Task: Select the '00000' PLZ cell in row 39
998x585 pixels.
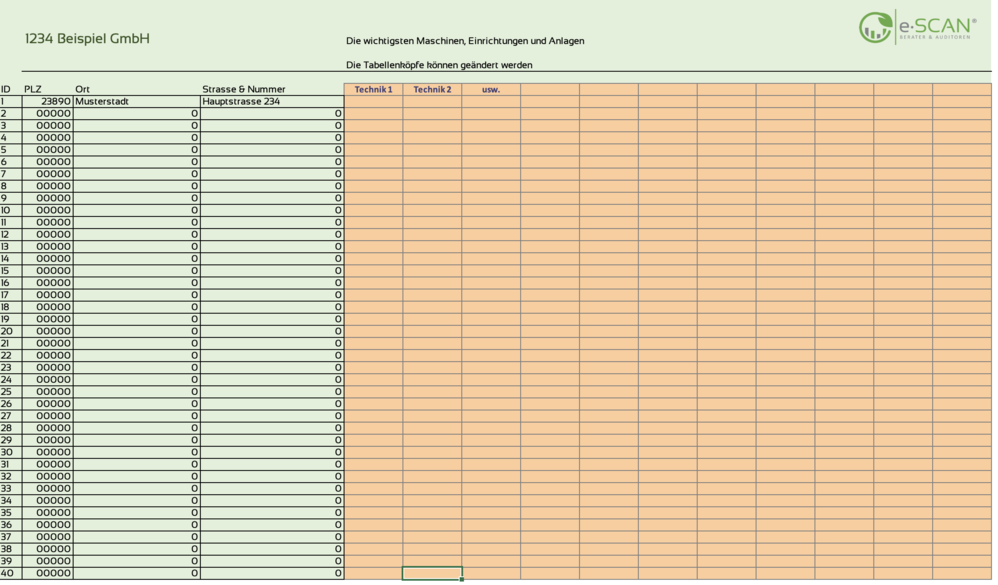Action: [48, 561]
